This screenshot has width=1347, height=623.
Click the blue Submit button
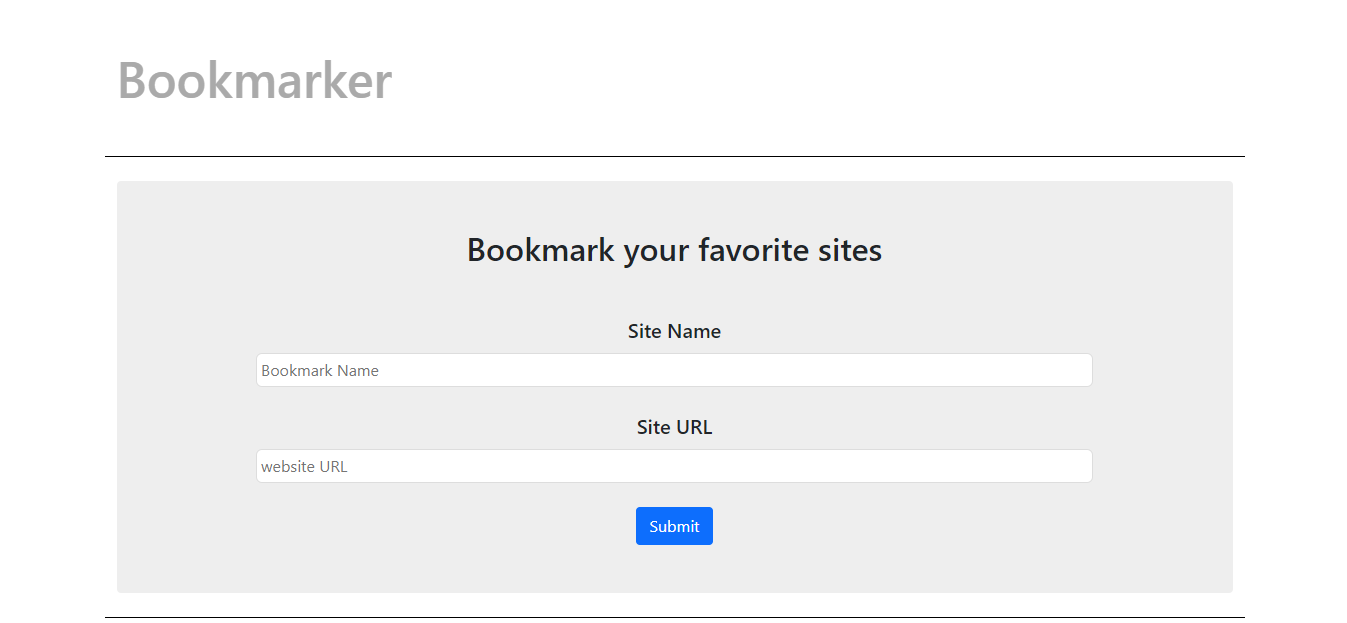tap(674, 526)
